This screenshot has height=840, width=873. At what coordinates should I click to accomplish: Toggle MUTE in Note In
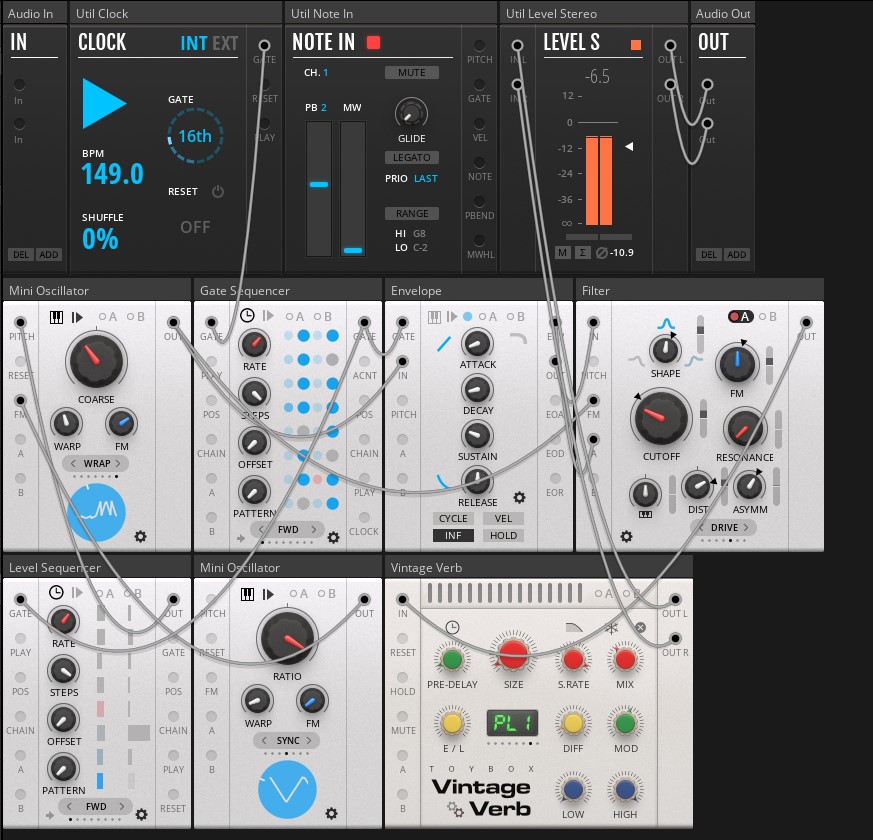click(411, 72)
